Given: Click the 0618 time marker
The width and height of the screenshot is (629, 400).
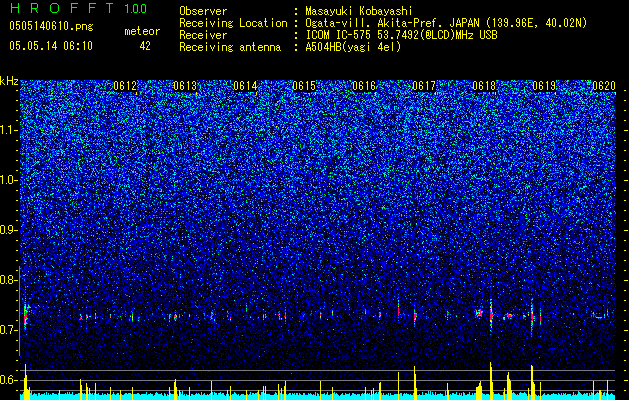Looking at the screenshot, I should pos(484,86).
